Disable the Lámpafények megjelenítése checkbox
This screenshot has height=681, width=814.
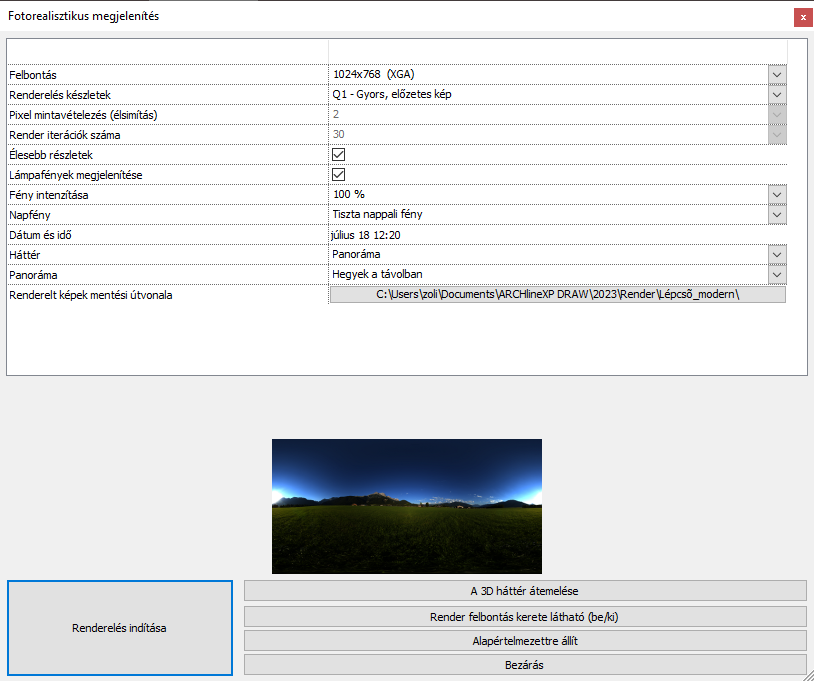(x=338, y=175)
